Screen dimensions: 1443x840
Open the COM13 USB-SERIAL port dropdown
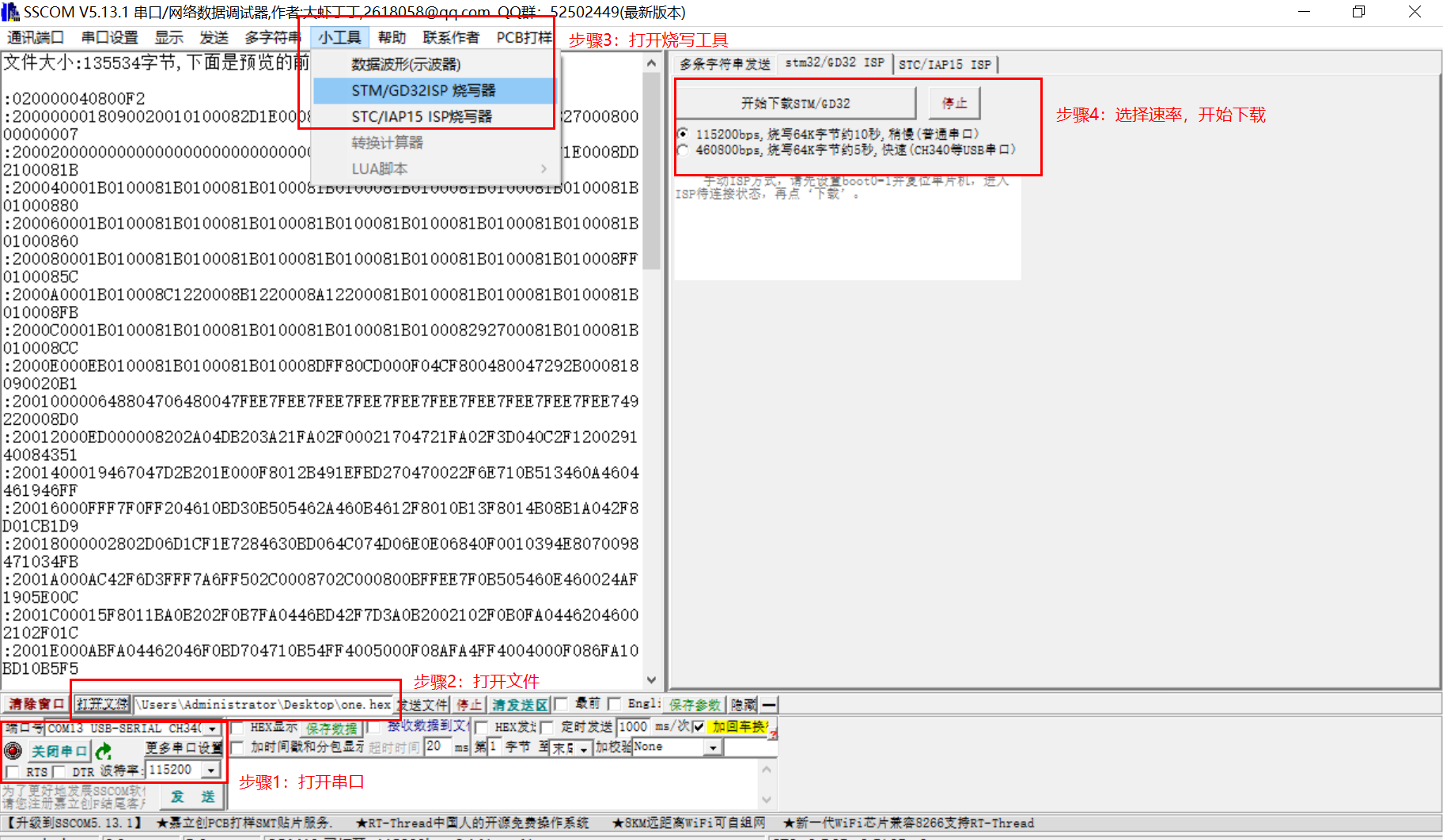click(214, 728)
